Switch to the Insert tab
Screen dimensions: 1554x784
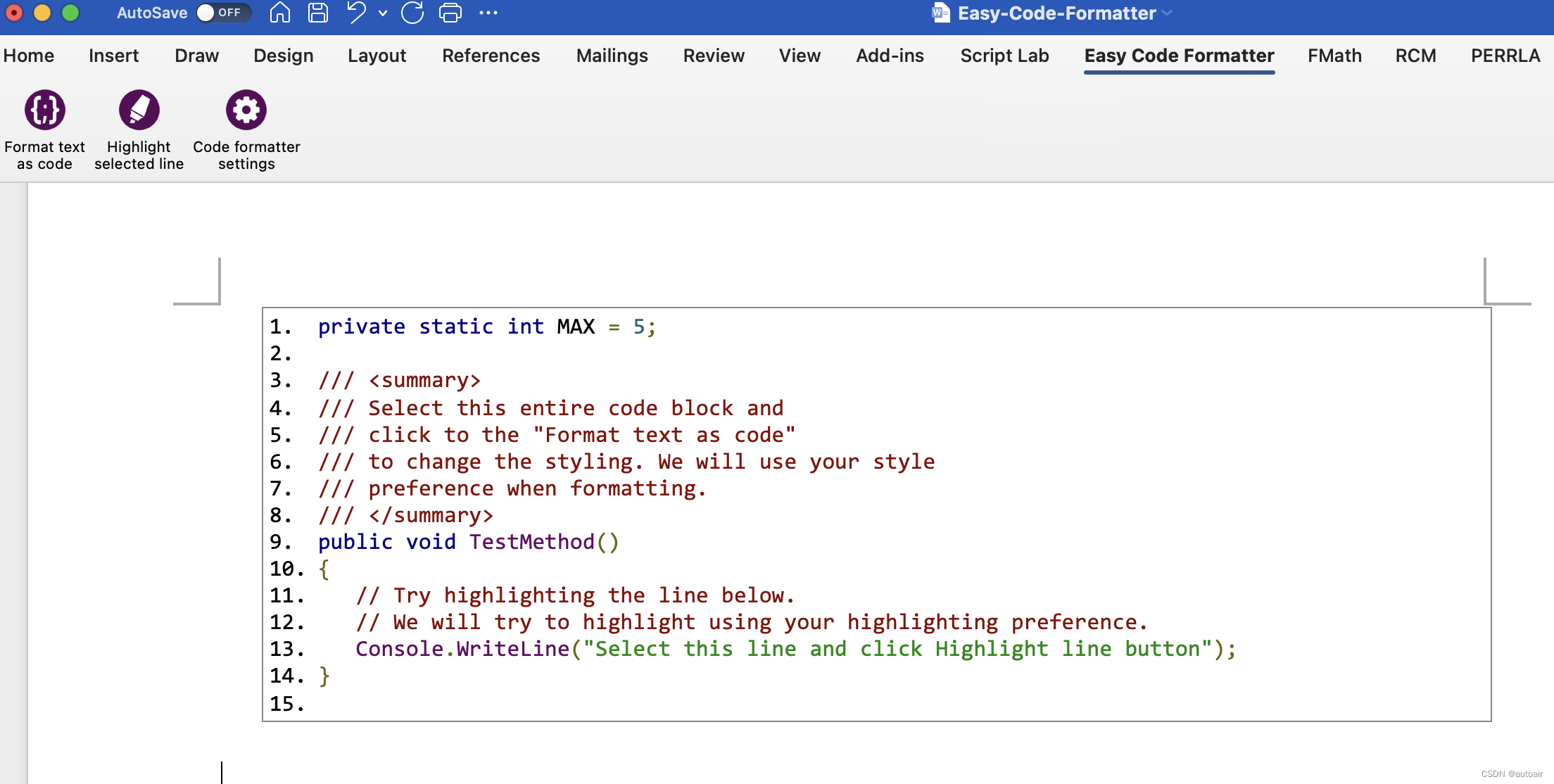(x=113, y=56)
